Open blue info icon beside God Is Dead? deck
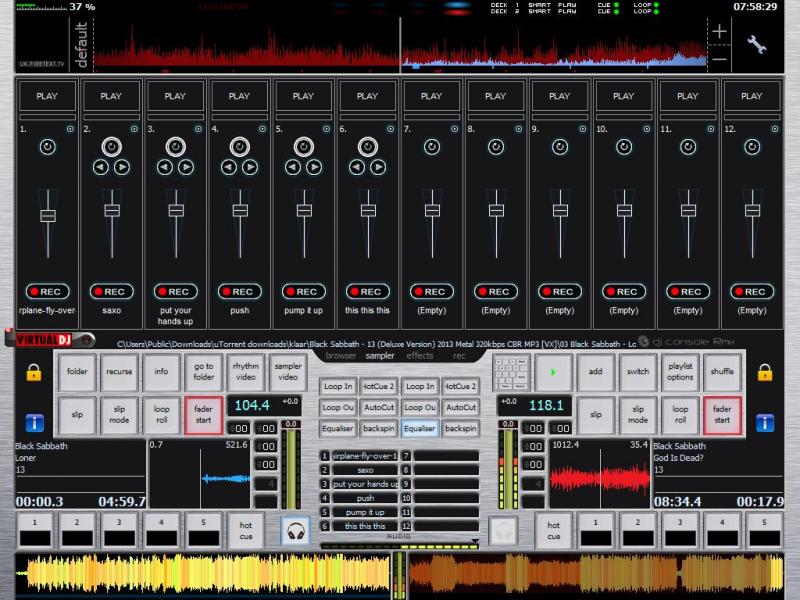Screen dimensions: 800x600 (765, 423)
